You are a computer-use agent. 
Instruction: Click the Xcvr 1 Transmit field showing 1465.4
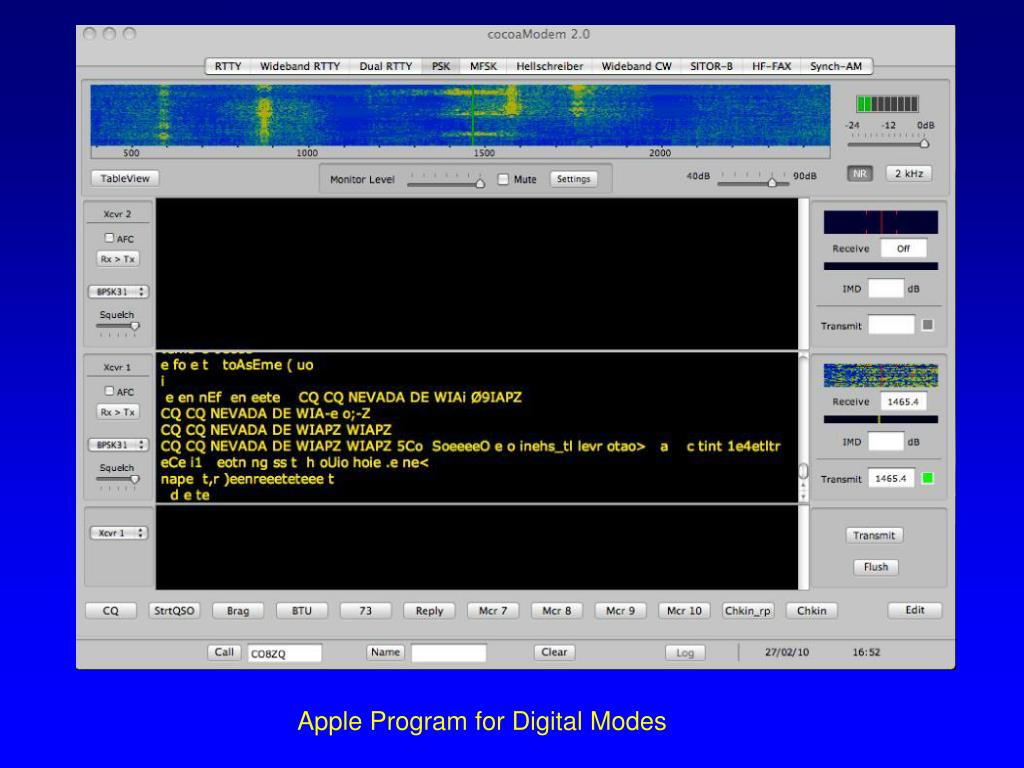coord(891,479)
